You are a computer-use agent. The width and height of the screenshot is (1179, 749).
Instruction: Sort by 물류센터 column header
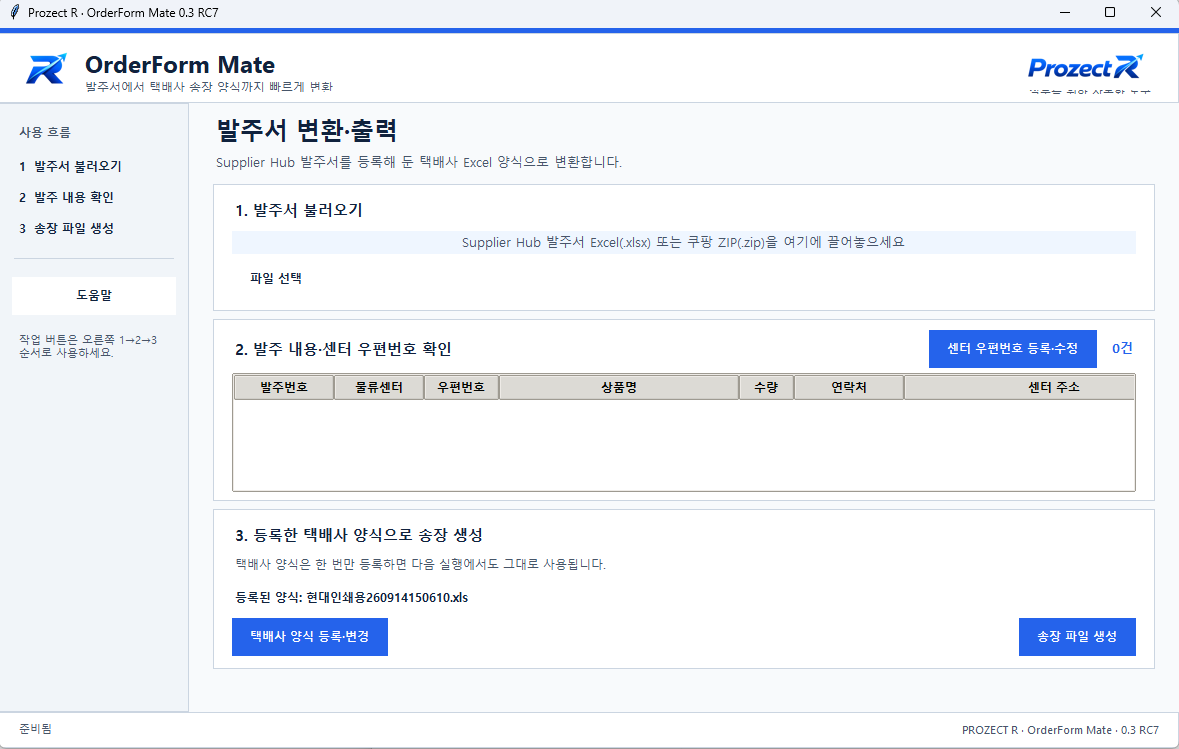point(379,387)
